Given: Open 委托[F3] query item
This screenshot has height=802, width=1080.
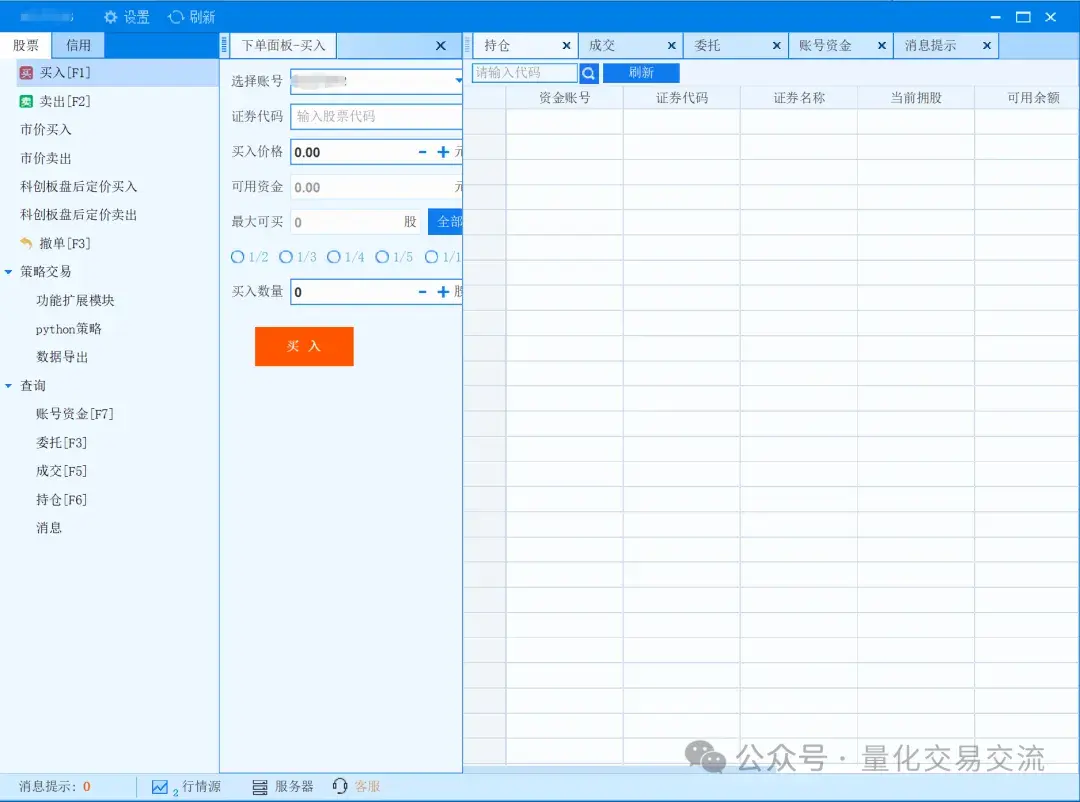Looking at the screenshot, I should 61,443.
